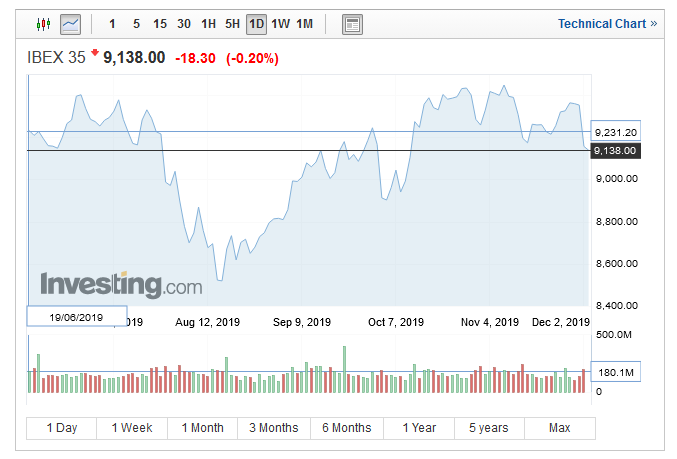The width and height of the screenshot is (677, 459).
Task: Click the (-0.20%) percent change
Action: click(253, 58)
